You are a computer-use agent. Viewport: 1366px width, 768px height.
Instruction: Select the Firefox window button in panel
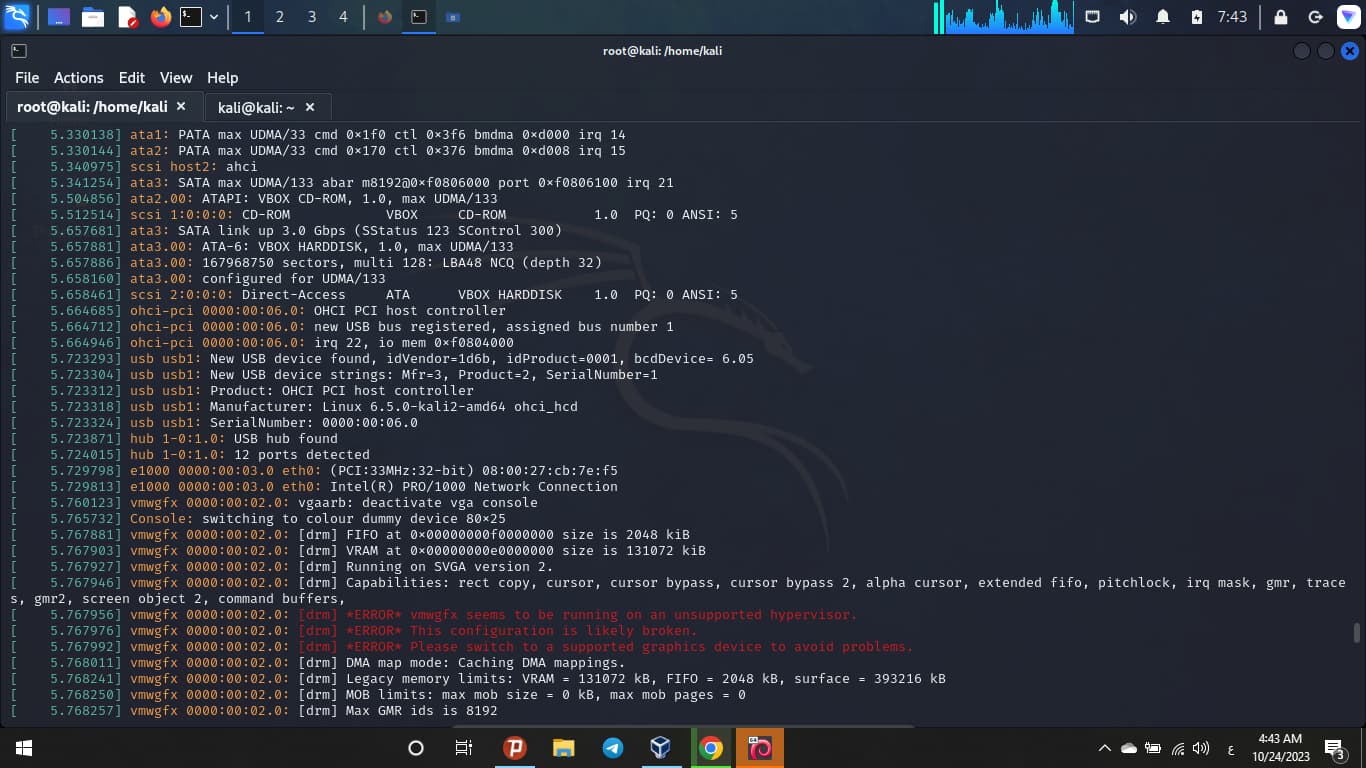coord(386,17)
